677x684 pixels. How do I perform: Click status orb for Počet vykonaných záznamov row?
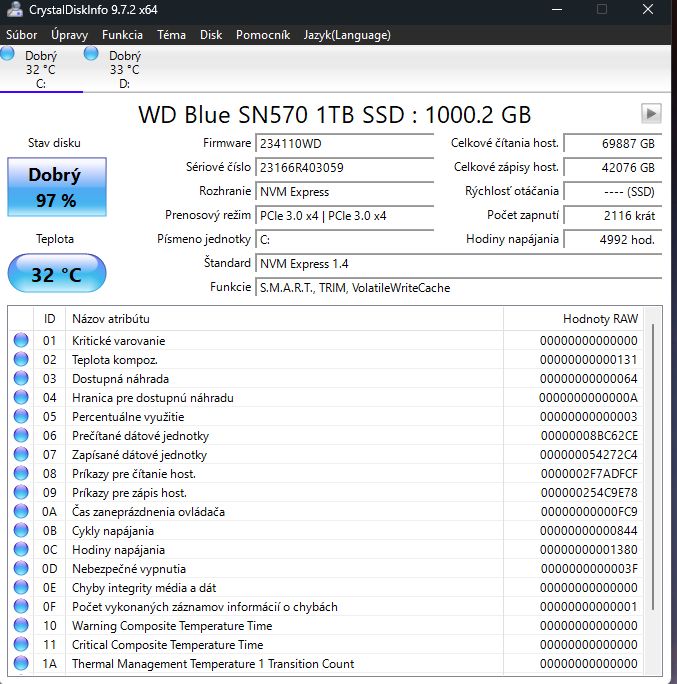click(21, 606)
